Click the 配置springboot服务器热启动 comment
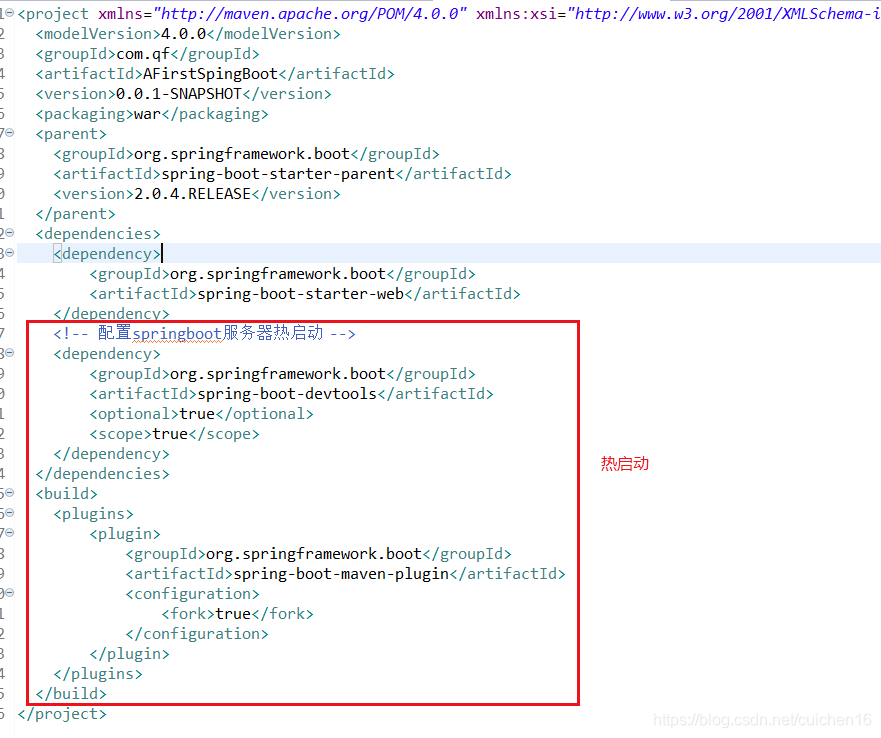Image resolution: width=881 pixels, height=738 pixels. point(205,333)
